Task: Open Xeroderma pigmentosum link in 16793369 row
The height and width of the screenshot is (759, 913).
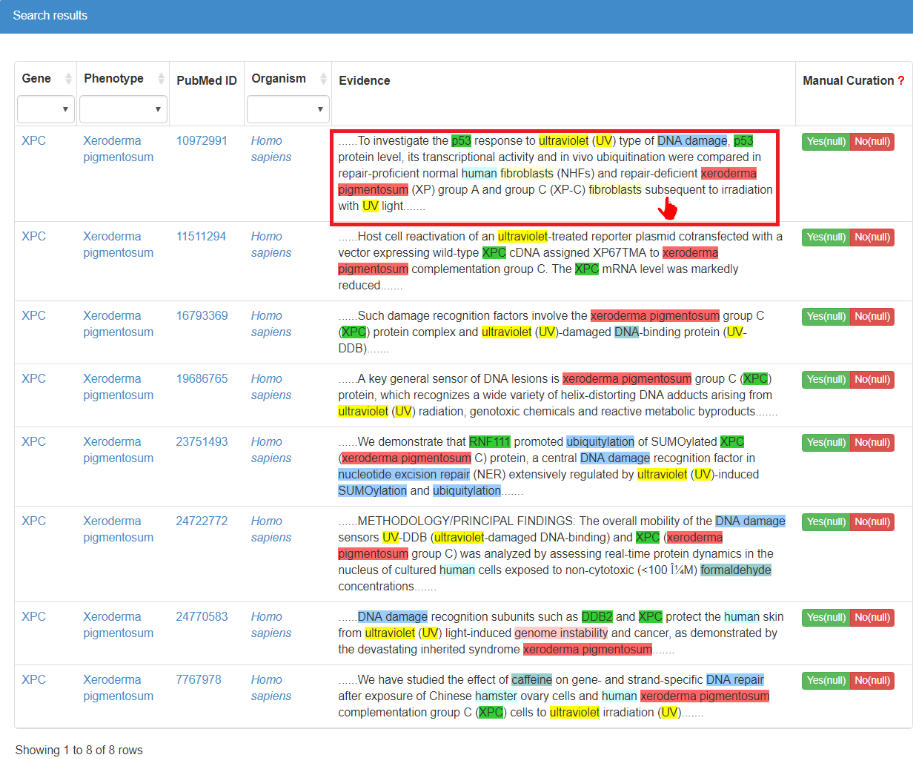Action: [118, 324]
